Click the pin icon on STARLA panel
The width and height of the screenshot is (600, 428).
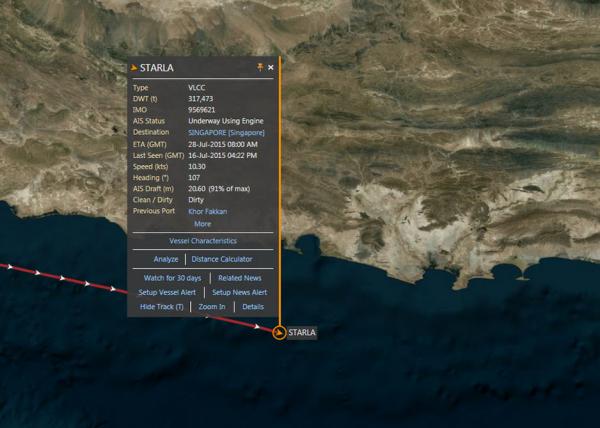(x=260, y=67)
